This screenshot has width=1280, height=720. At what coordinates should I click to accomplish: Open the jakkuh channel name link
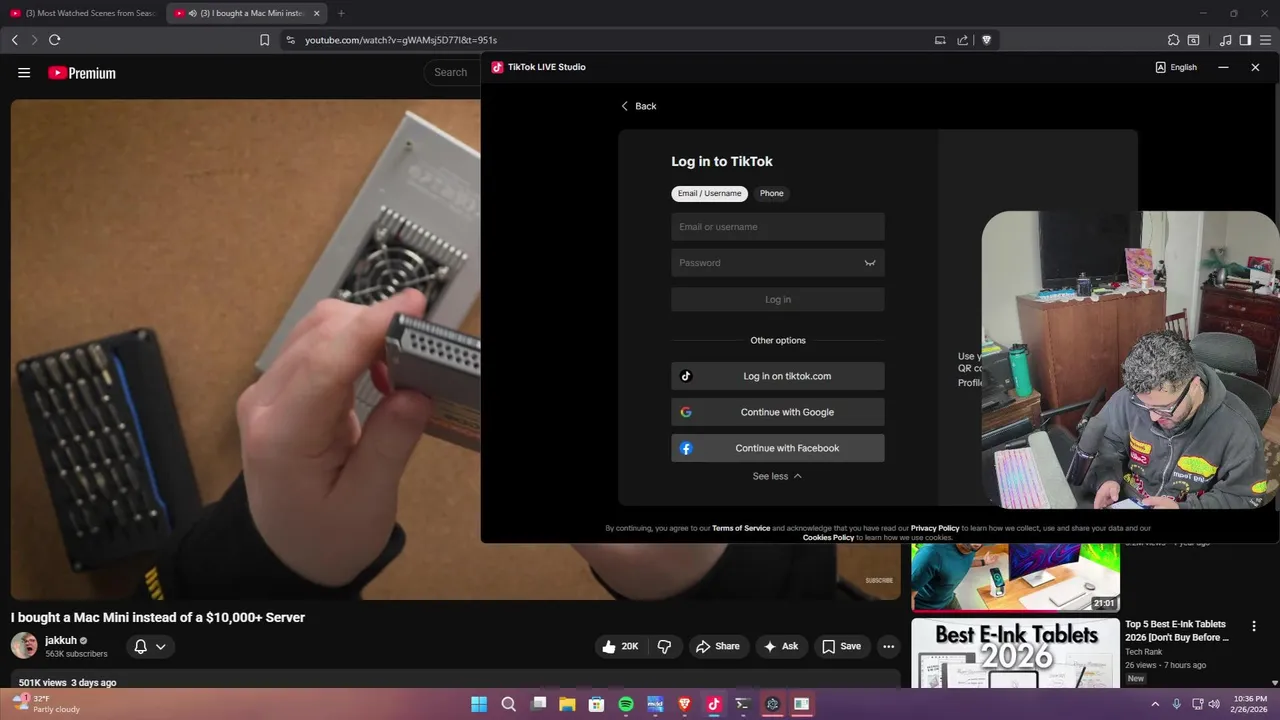pos(61,640)
